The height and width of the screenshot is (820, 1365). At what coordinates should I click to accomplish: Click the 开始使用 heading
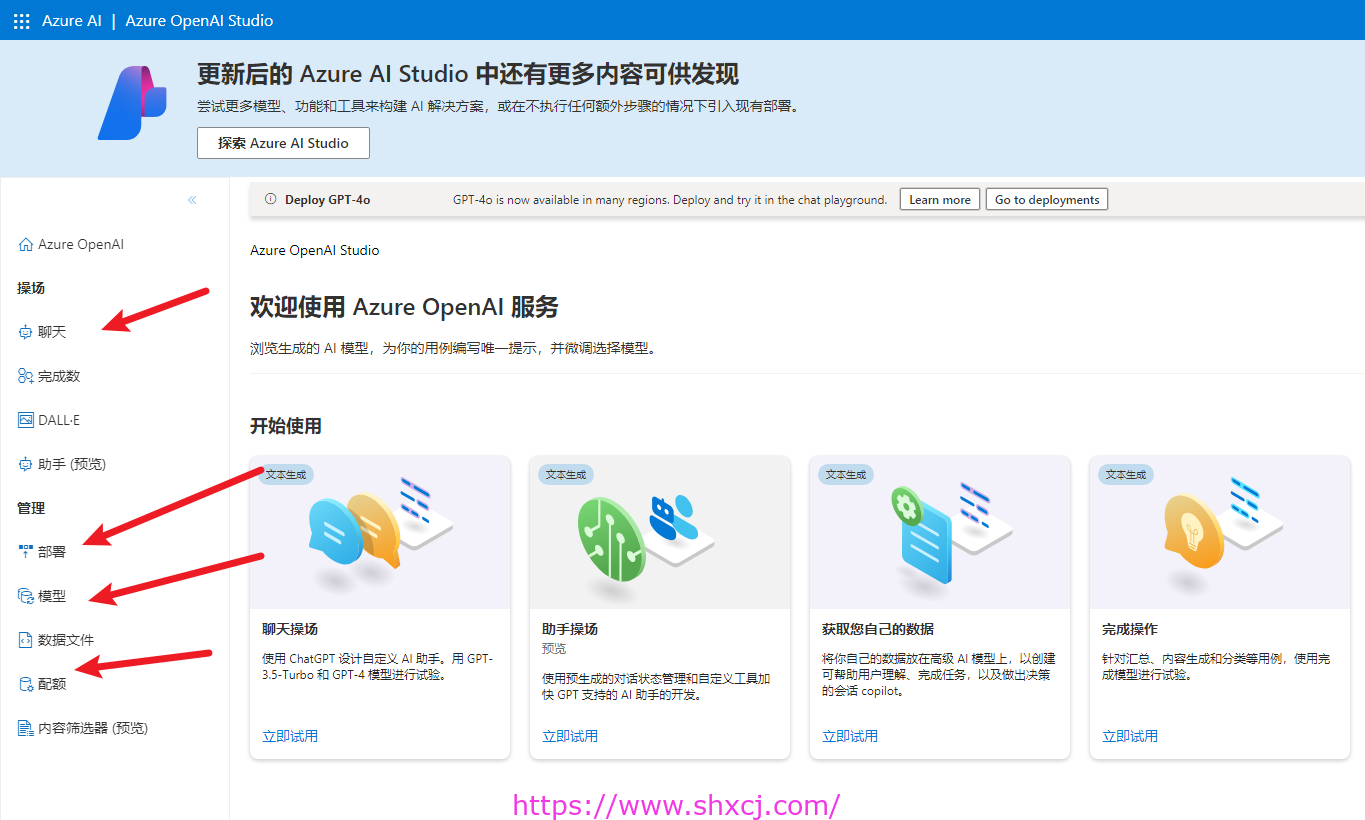(286, 426)
